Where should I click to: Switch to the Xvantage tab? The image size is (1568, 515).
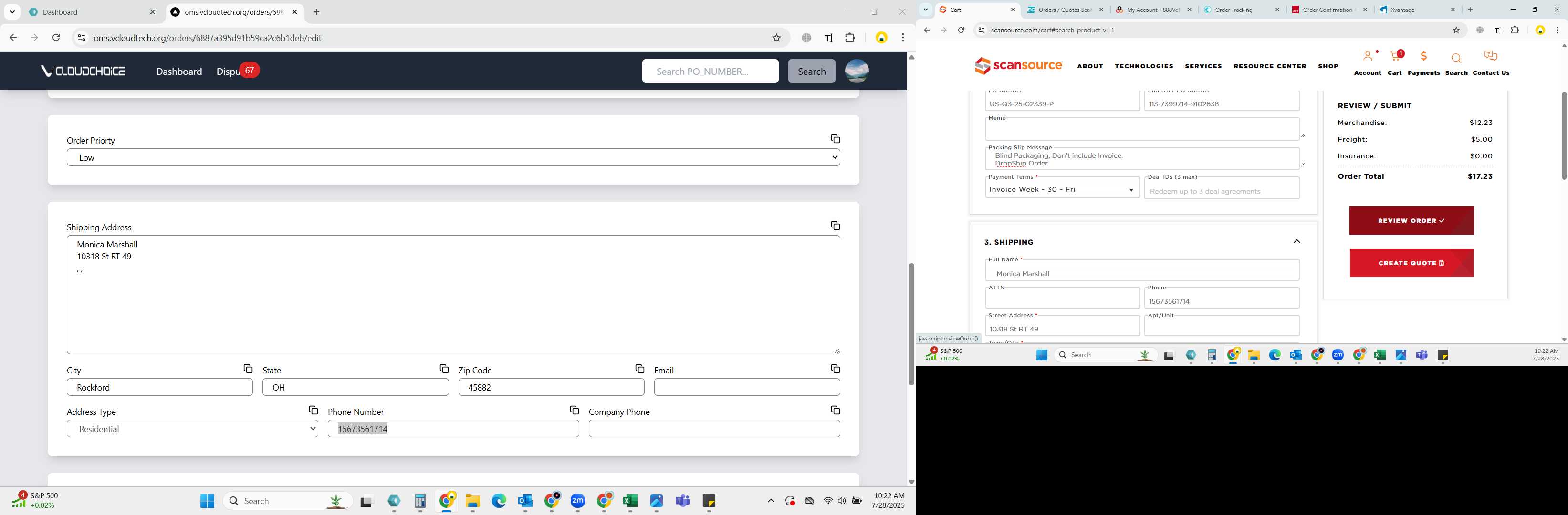point(1418,10)
